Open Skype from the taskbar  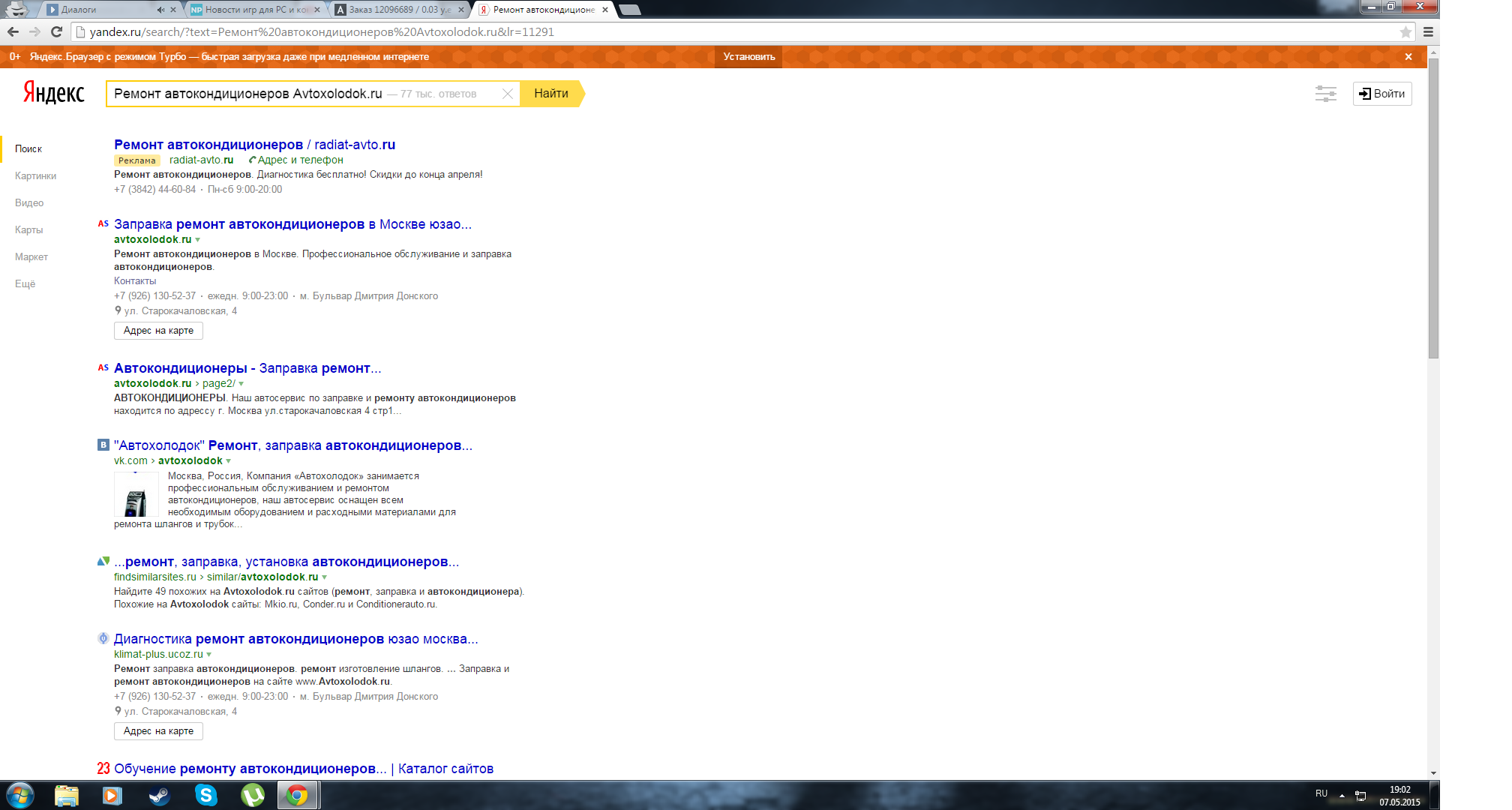click(x=205, y=795)
